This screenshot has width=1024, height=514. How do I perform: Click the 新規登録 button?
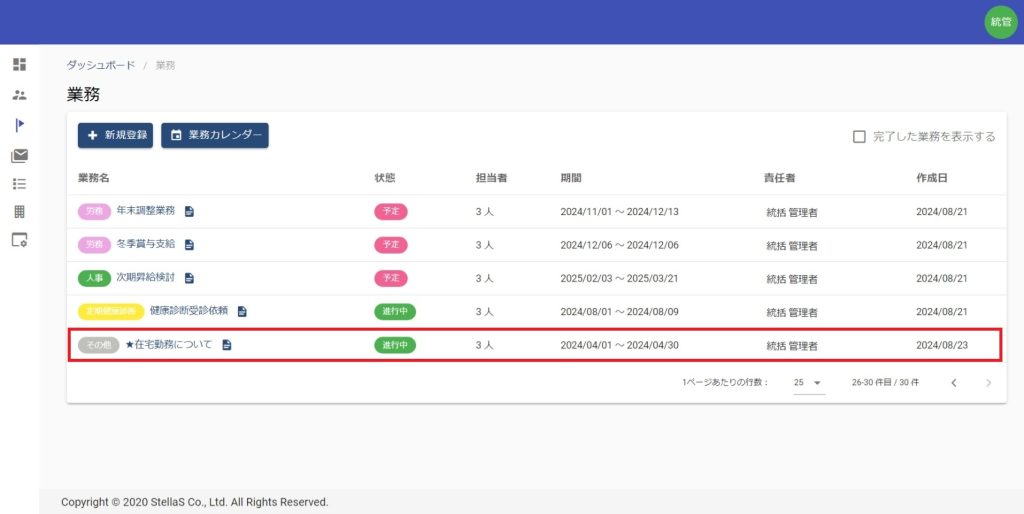(116, 135)
